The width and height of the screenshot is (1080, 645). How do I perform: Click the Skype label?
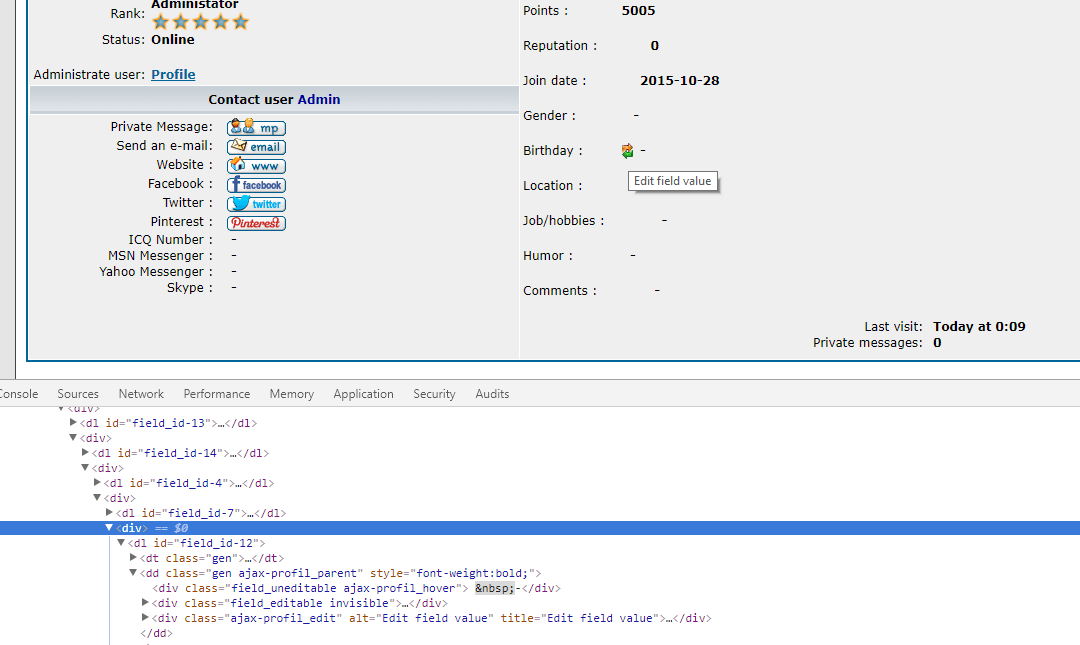pyautogui.click(x=189, y=287)
